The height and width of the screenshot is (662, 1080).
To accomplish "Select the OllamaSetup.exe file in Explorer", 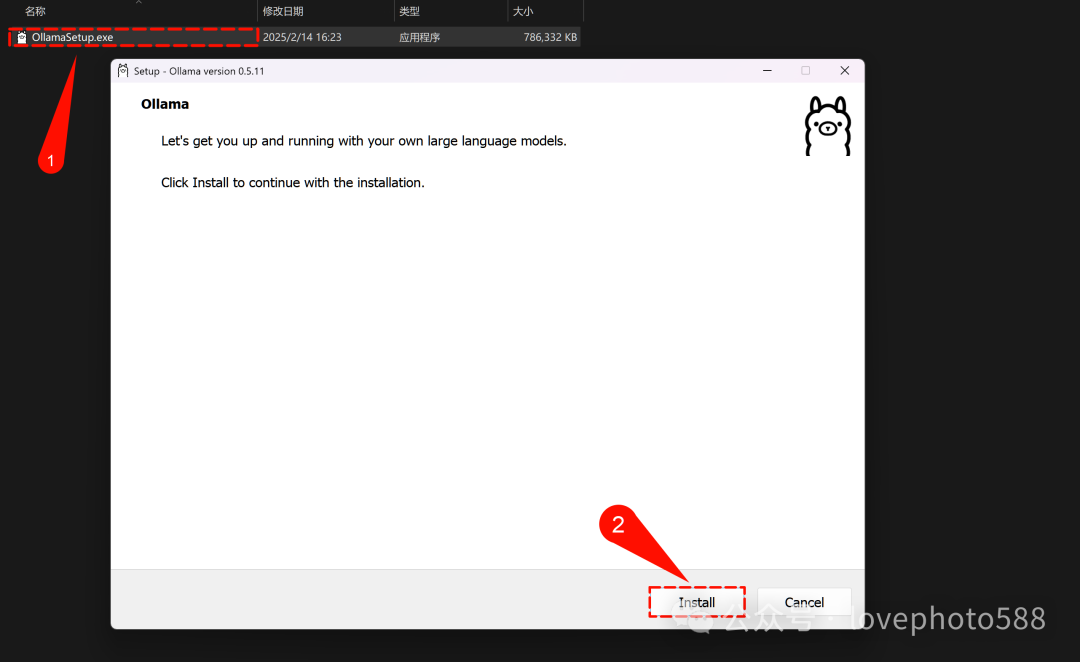I will (294, 37).
